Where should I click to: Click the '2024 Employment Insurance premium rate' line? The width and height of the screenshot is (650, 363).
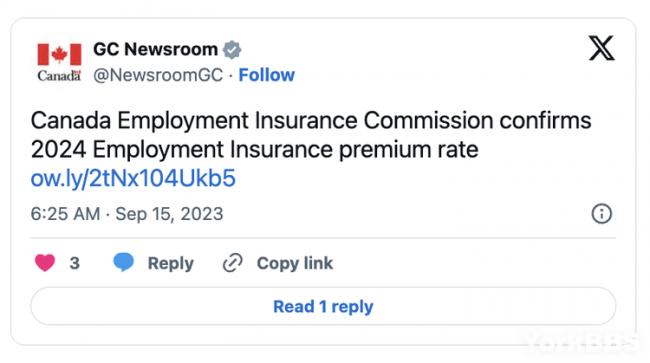pyautogui.click(x=255, y=150)
